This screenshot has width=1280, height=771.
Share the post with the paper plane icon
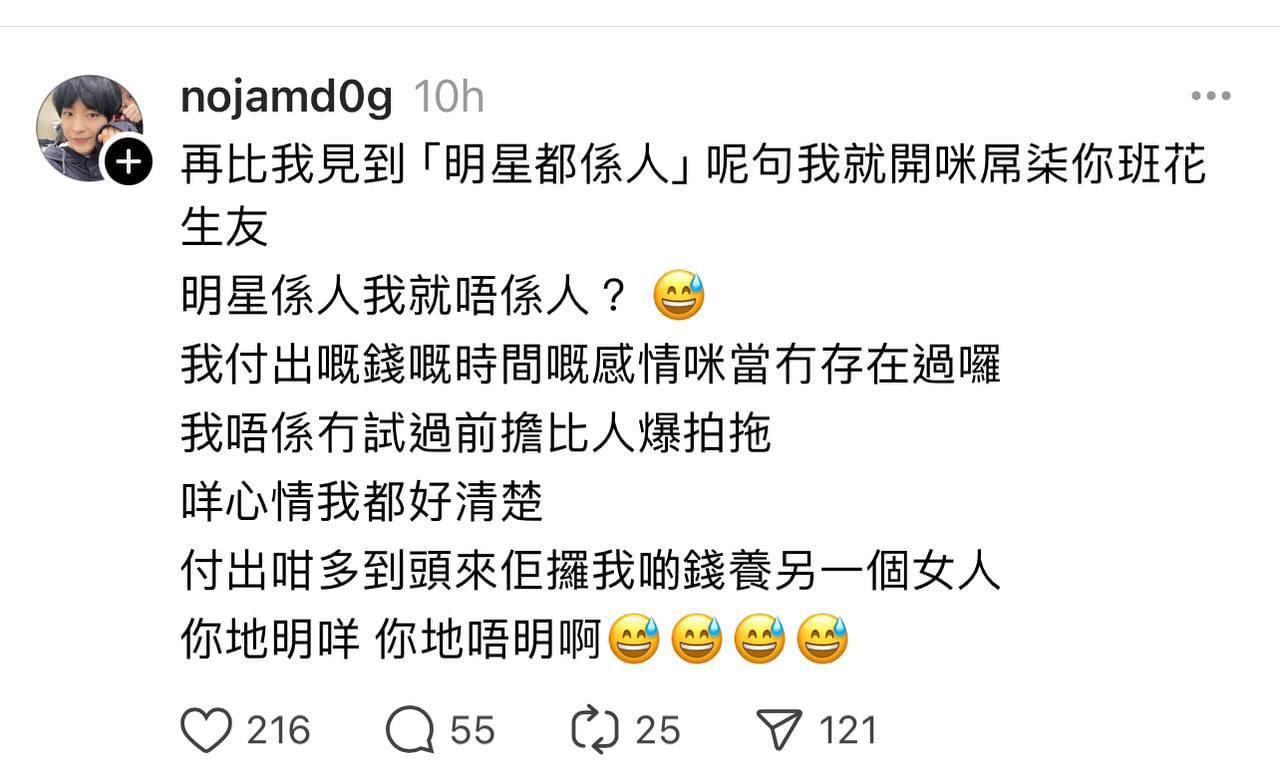point(779,730)
